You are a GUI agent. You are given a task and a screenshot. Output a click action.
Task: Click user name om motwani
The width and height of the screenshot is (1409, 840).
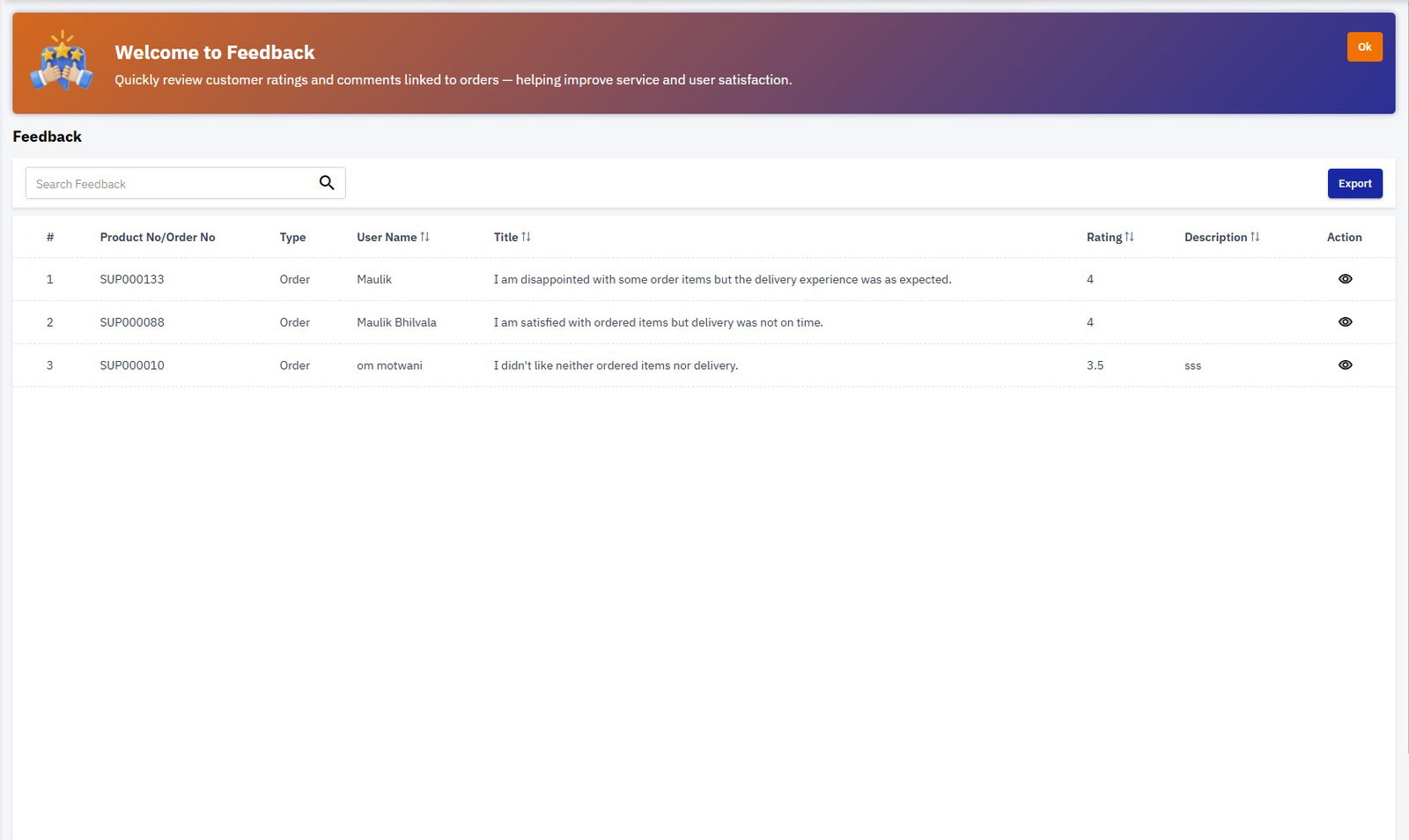pos(389,365)
